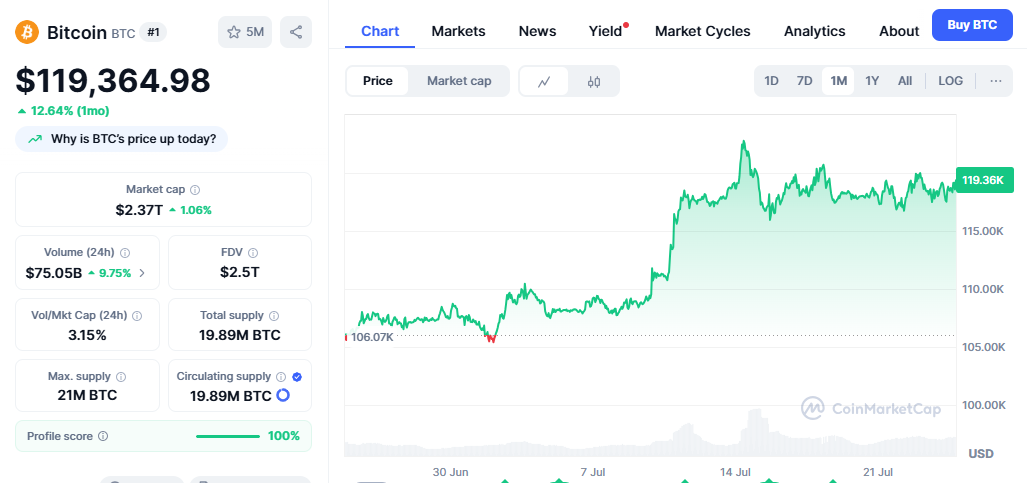
Task: Click the 30 Jun date axis label
Action: [450, 472]
